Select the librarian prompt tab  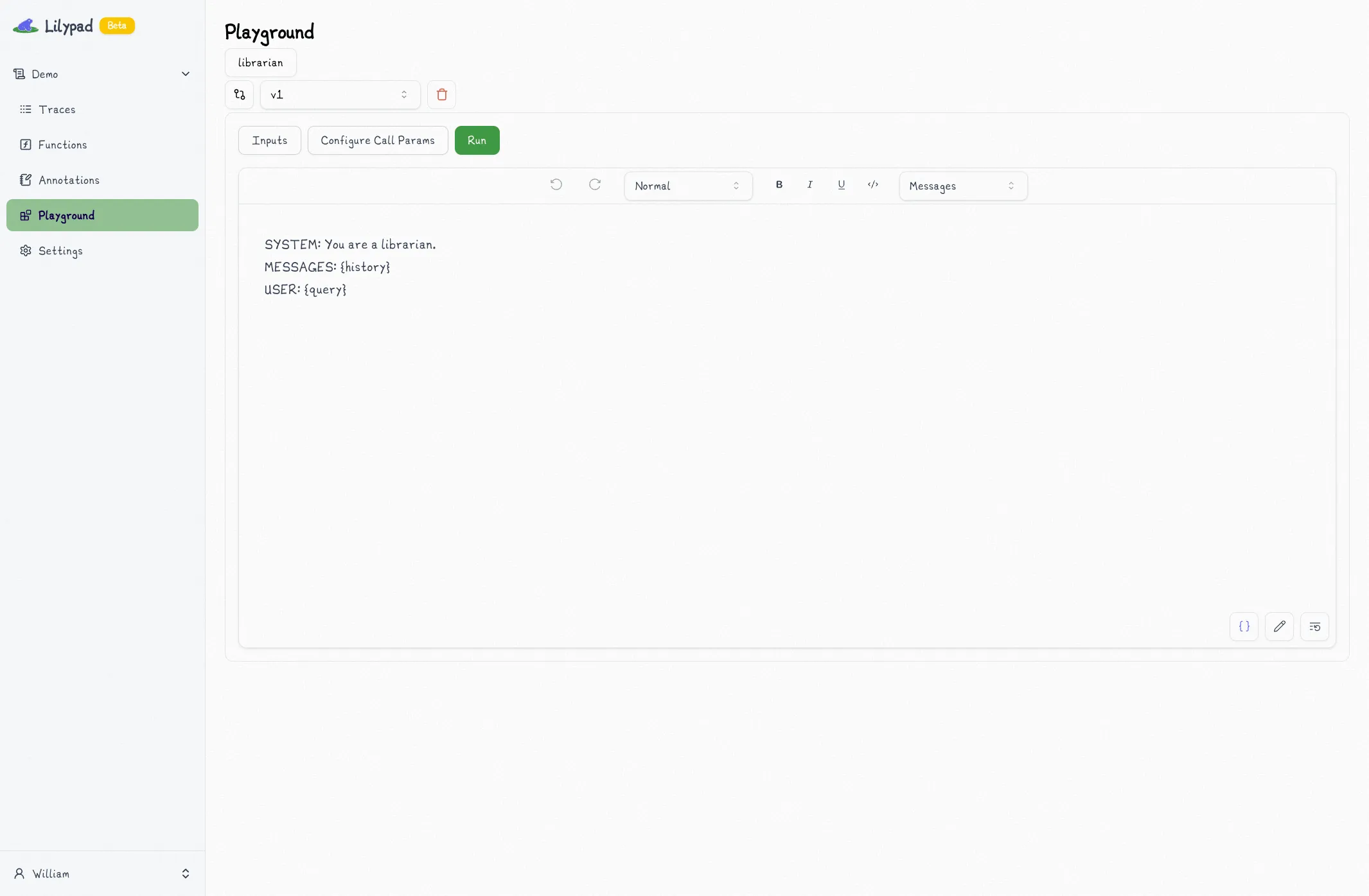260,62
